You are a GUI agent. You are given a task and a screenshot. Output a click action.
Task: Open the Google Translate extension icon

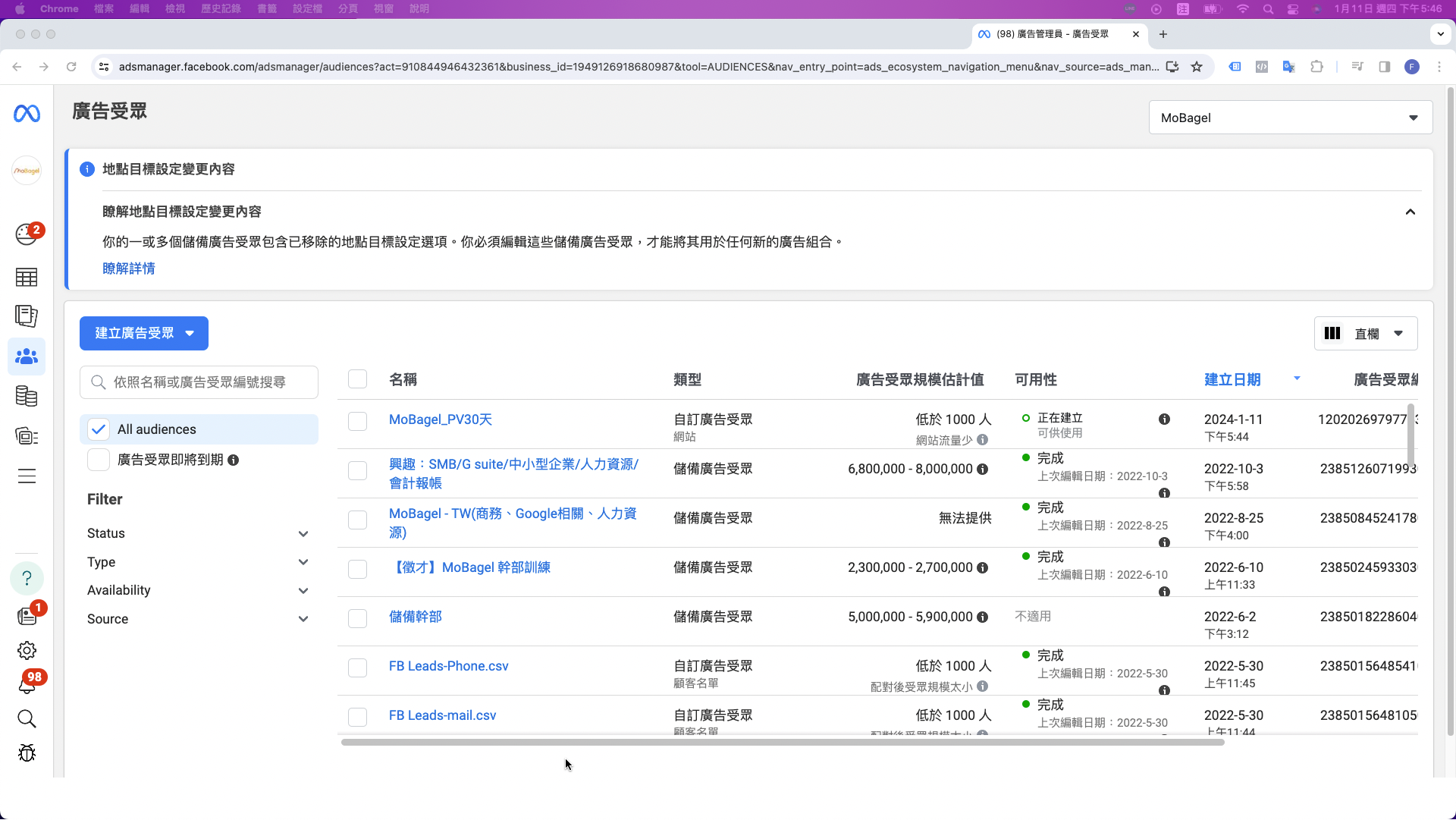point(1288,67)
